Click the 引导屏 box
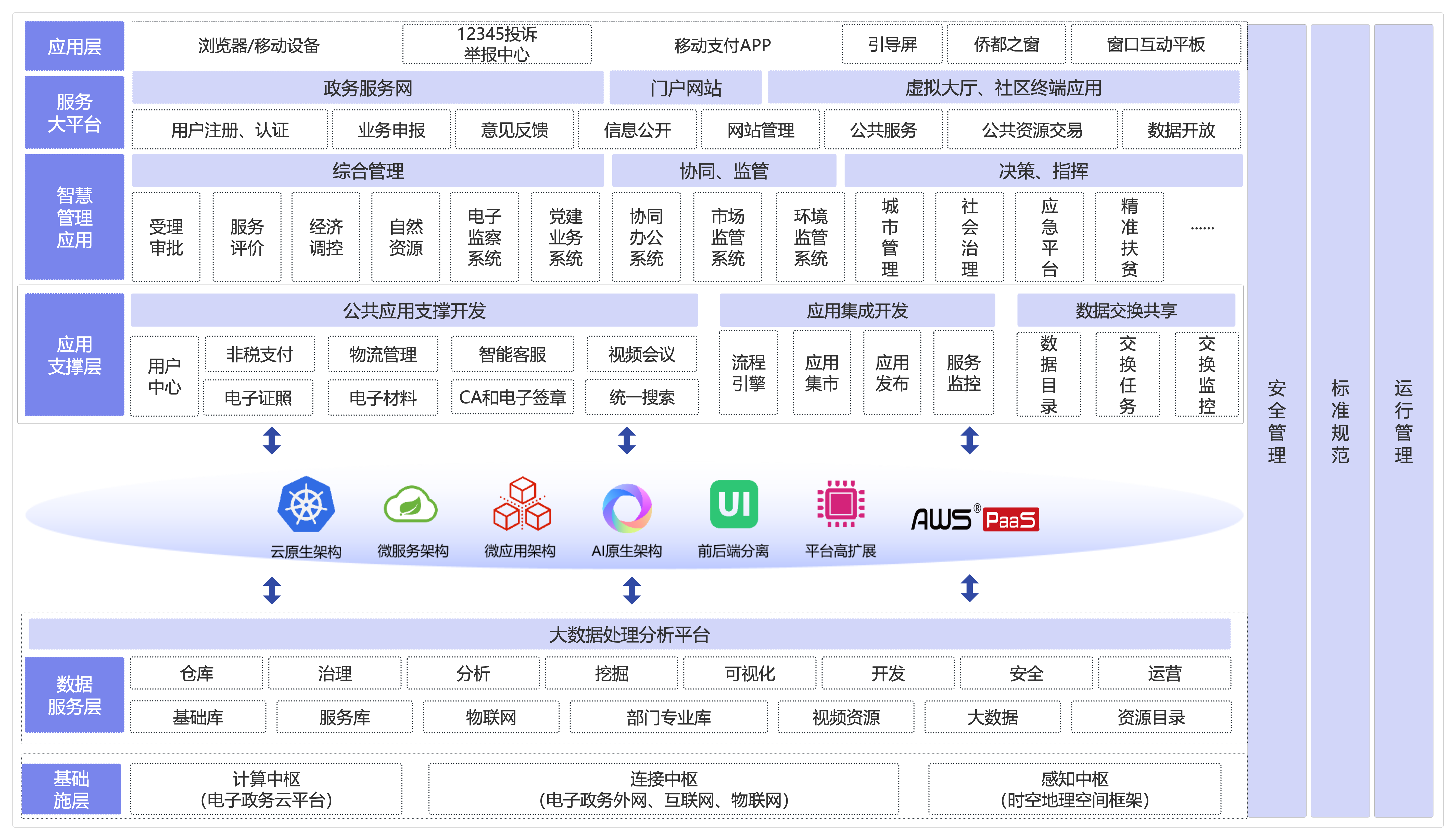Screen dimensions: 1456x840 (892, 44)
